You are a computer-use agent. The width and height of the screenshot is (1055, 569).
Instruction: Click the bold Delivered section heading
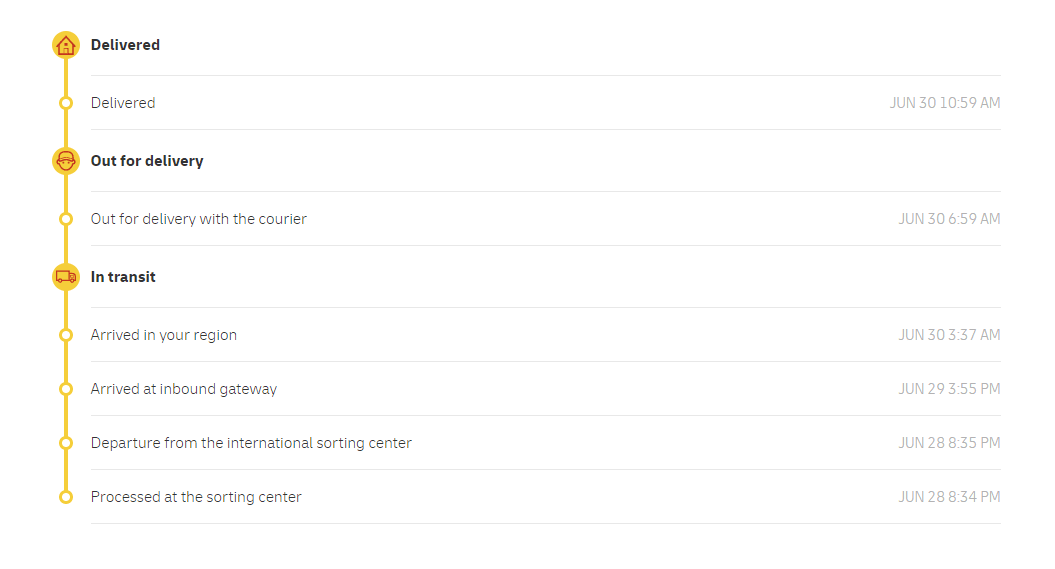point(125,45)
